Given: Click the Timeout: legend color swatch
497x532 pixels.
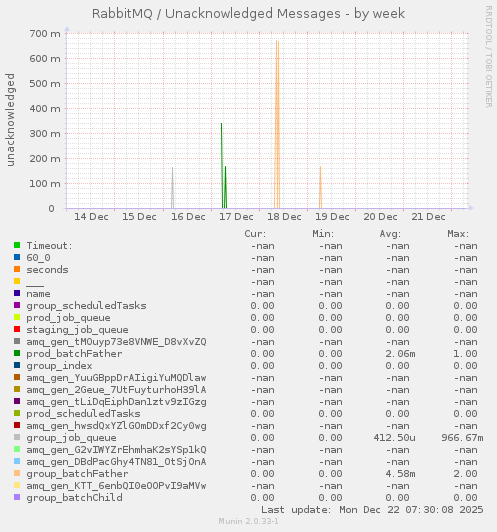Looking at the screenshot, I should (x=17, y=245).
